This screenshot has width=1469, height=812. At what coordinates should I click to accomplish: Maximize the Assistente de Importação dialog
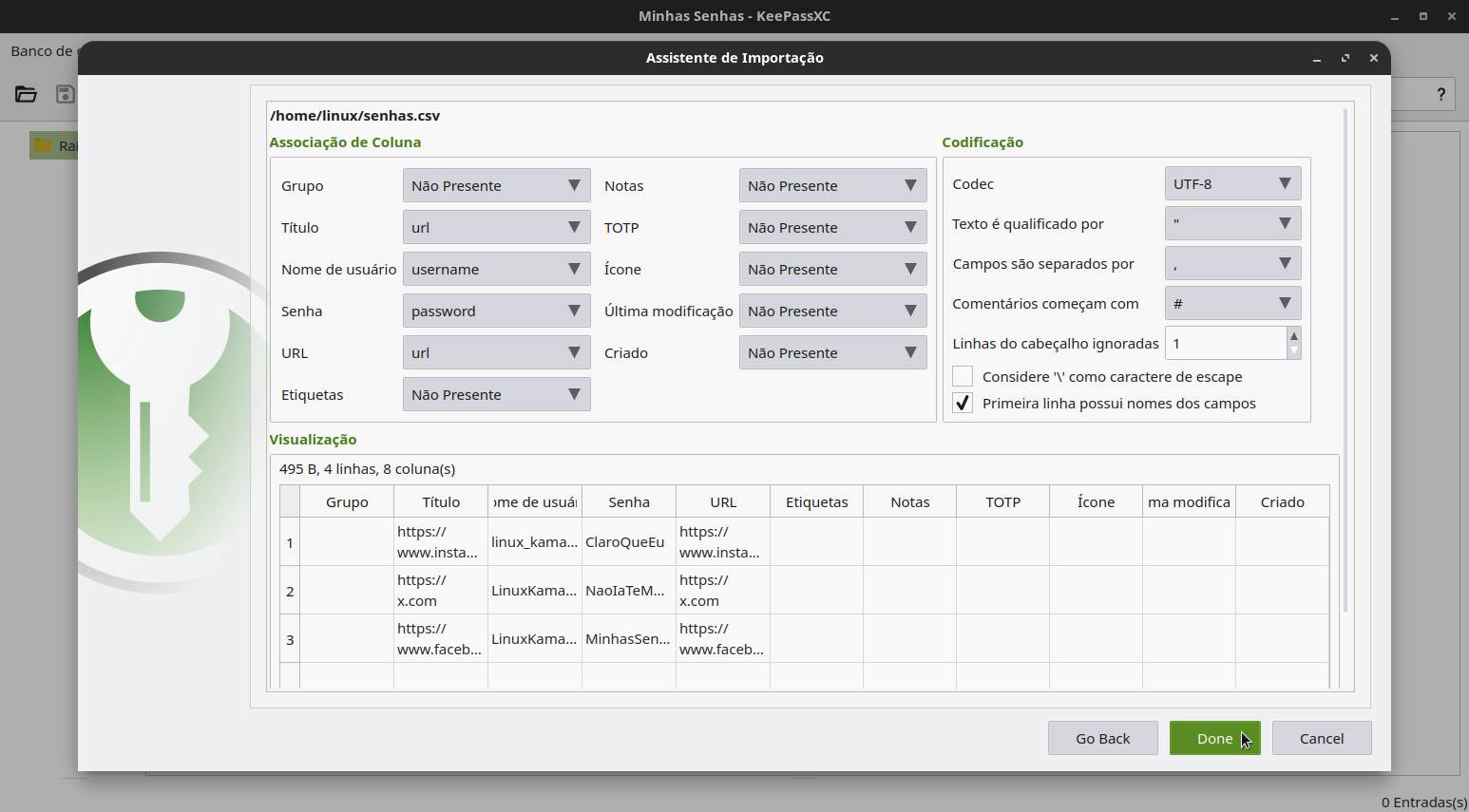[1345, 58]
